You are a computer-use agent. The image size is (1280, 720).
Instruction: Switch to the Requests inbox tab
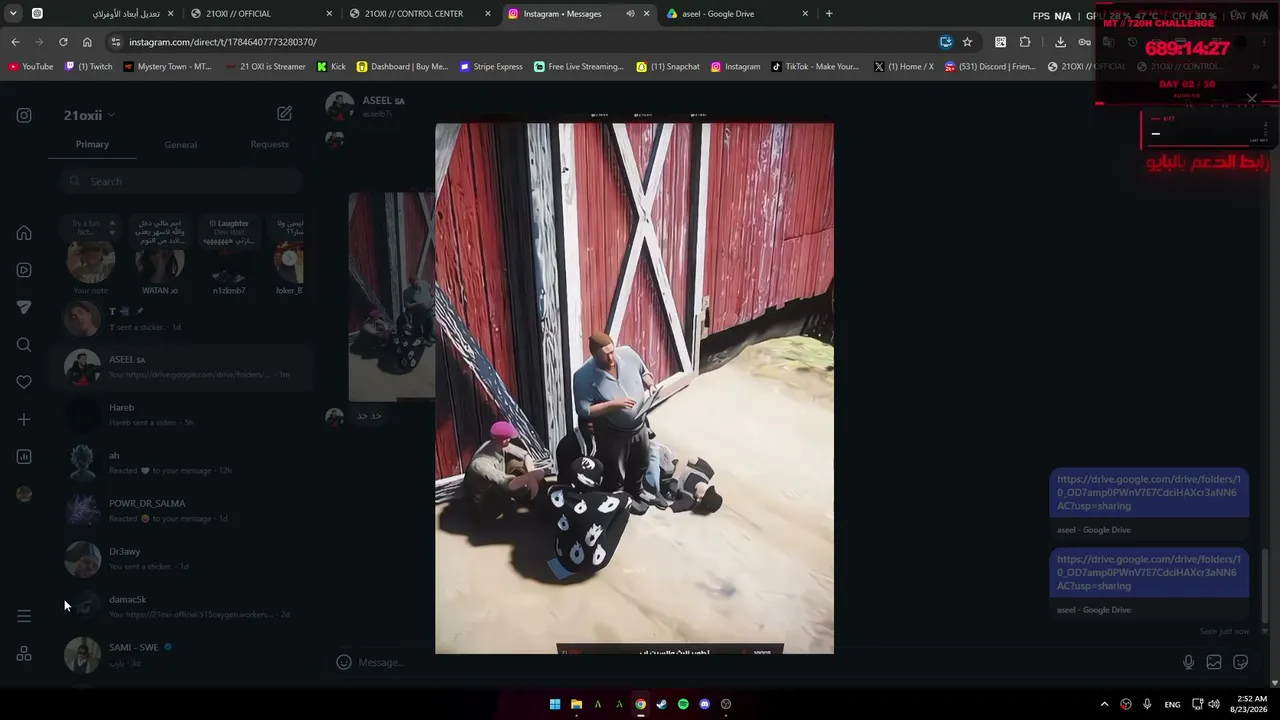(269, 144)
